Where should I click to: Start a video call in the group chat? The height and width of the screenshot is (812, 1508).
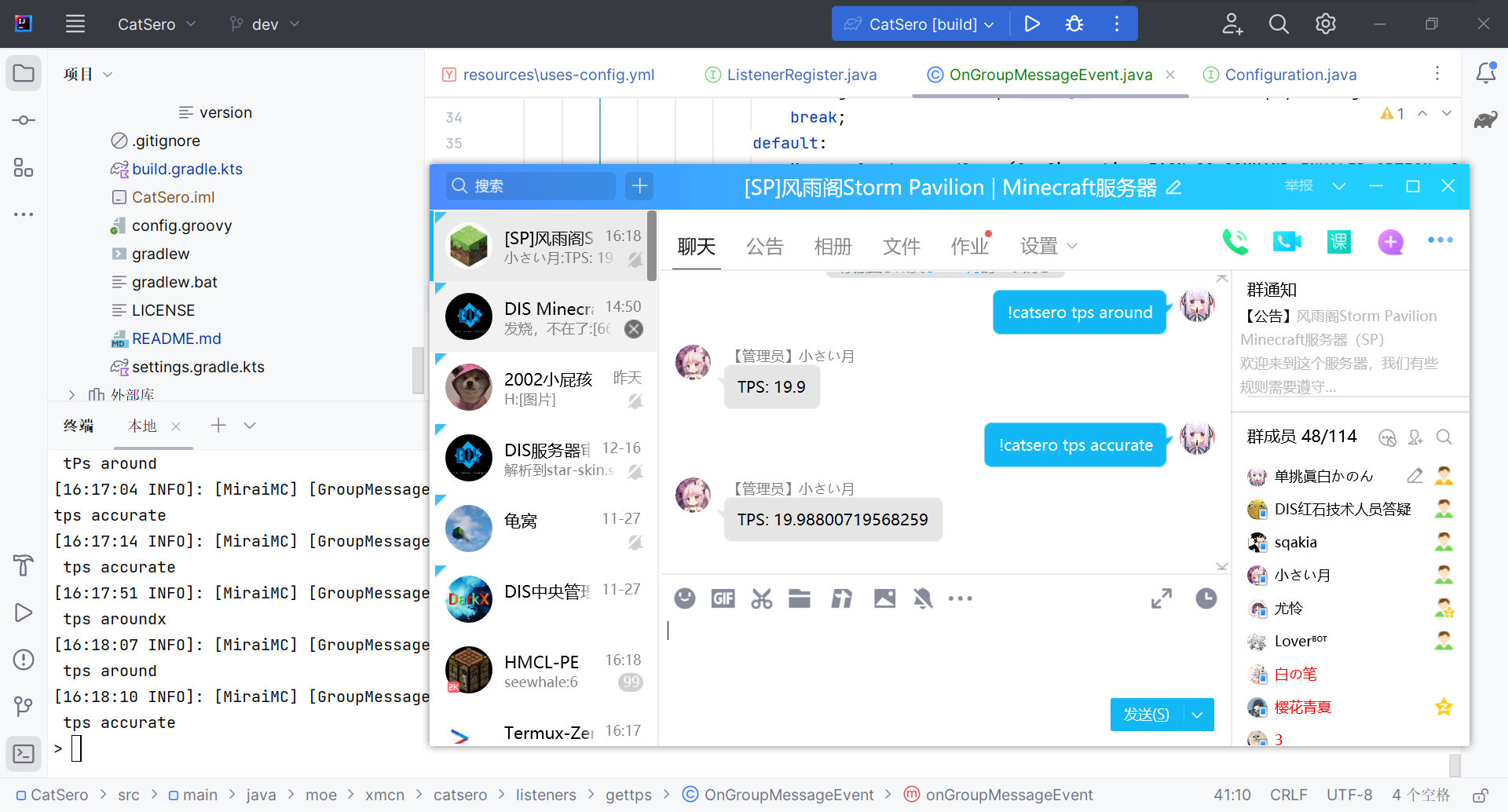tap(1287, 242)
